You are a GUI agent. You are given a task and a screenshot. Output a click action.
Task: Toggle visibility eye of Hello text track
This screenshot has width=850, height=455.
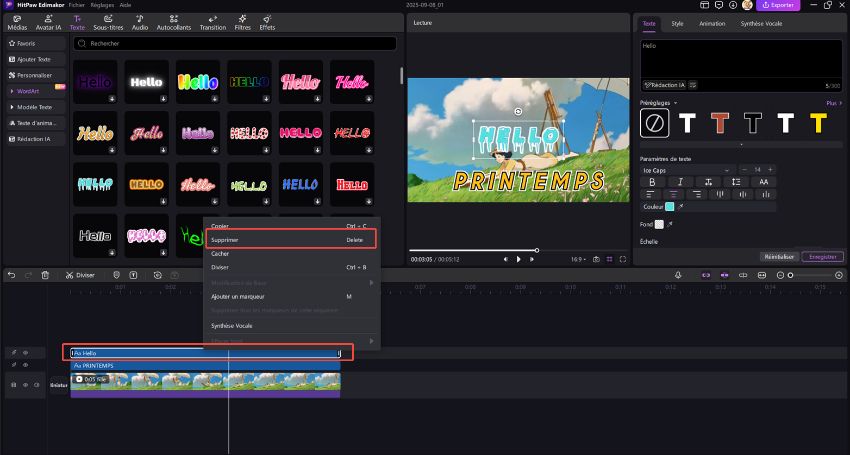(25, 353)
